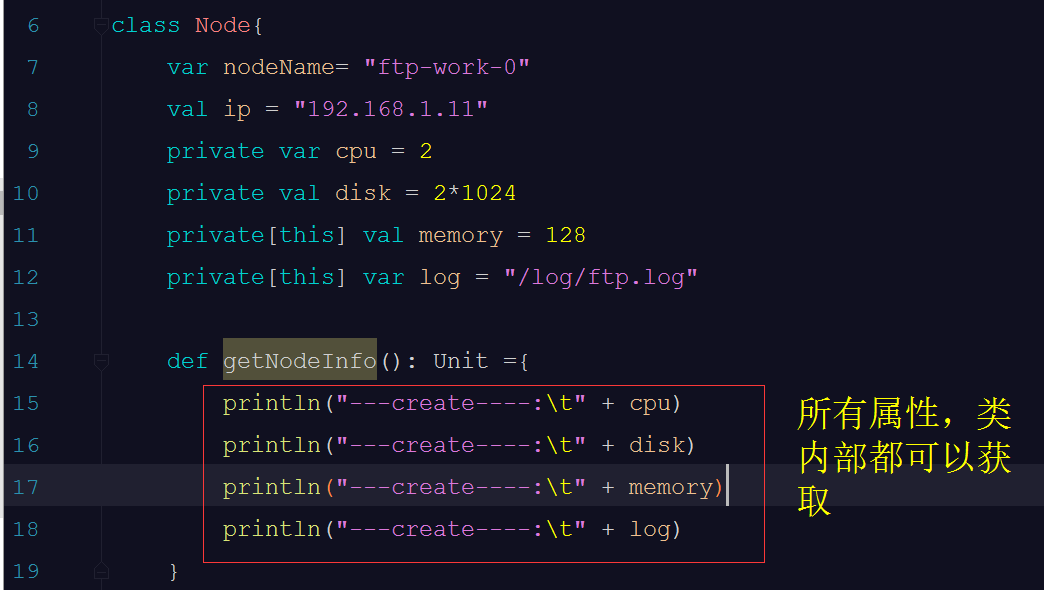The width and height of the screenshot is (1044, 590).
Task: Click "private[this]" on line 12
Action: 256,278
